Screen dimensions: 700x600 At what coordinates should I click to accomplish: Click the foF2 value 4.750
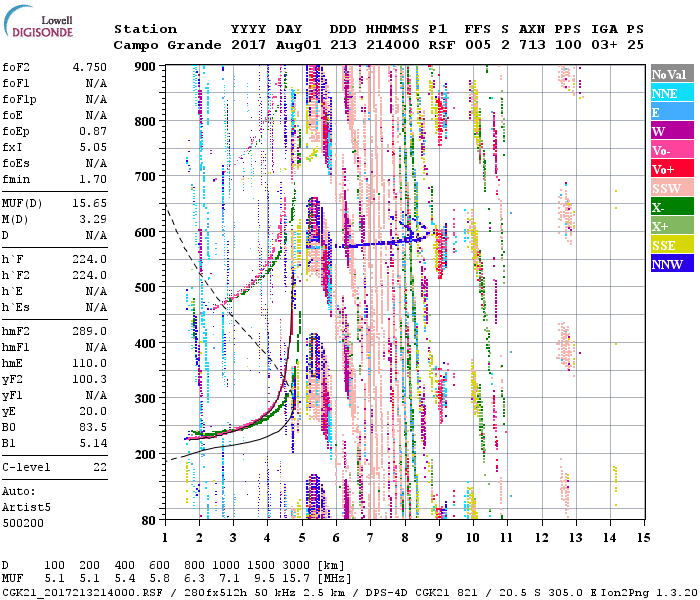click(89, 67)
